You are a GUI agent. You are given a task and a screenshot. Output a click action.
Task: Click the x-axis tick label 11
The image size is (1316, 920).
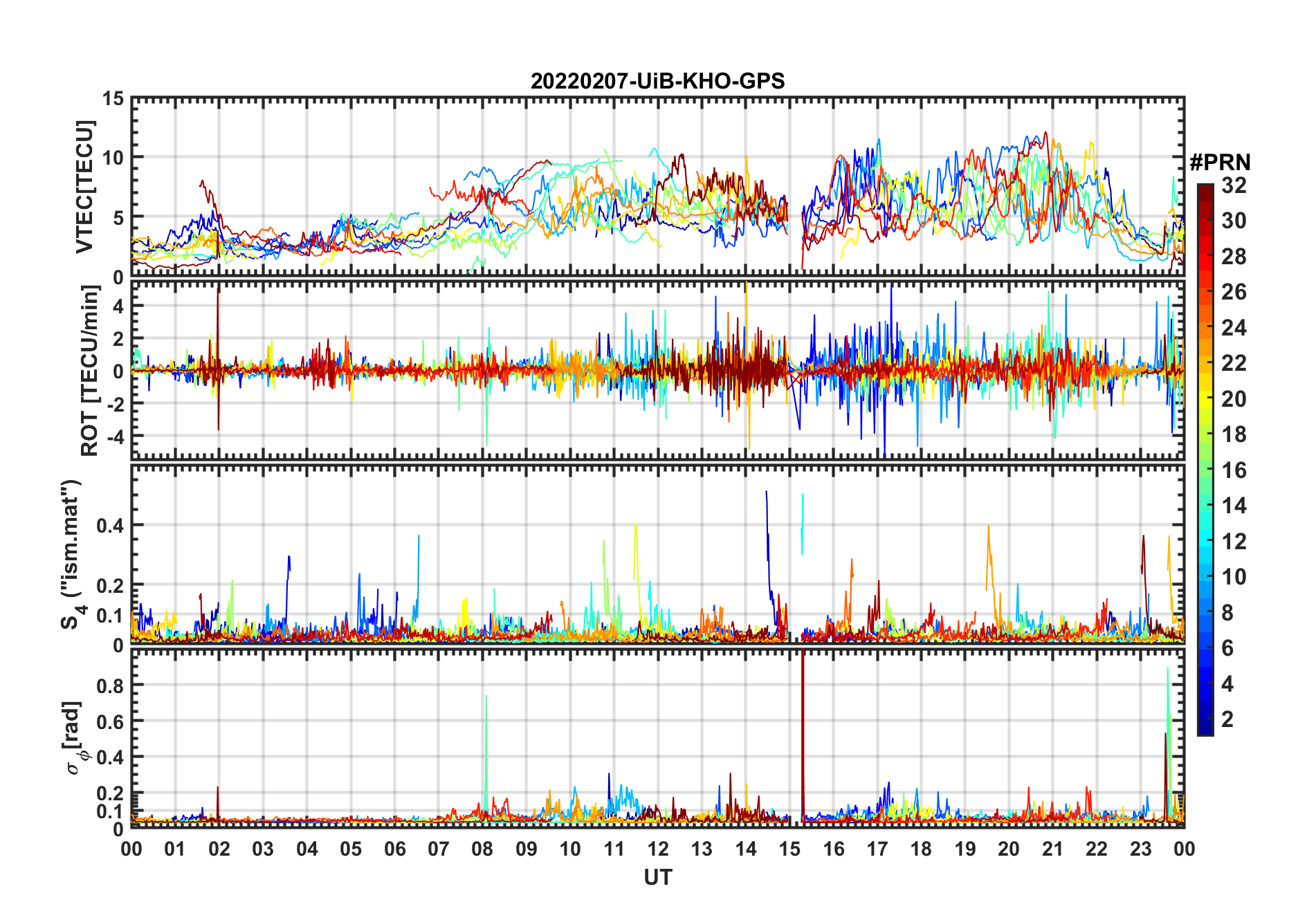point(614,849)
